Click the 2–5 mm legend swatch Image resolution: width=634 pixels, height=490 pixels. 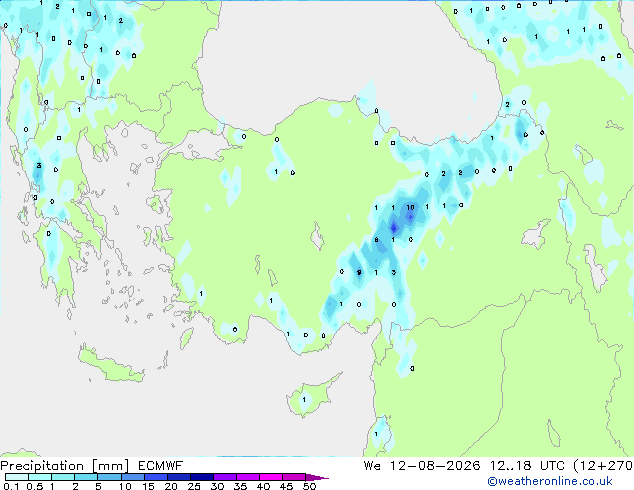pos(86,477)
